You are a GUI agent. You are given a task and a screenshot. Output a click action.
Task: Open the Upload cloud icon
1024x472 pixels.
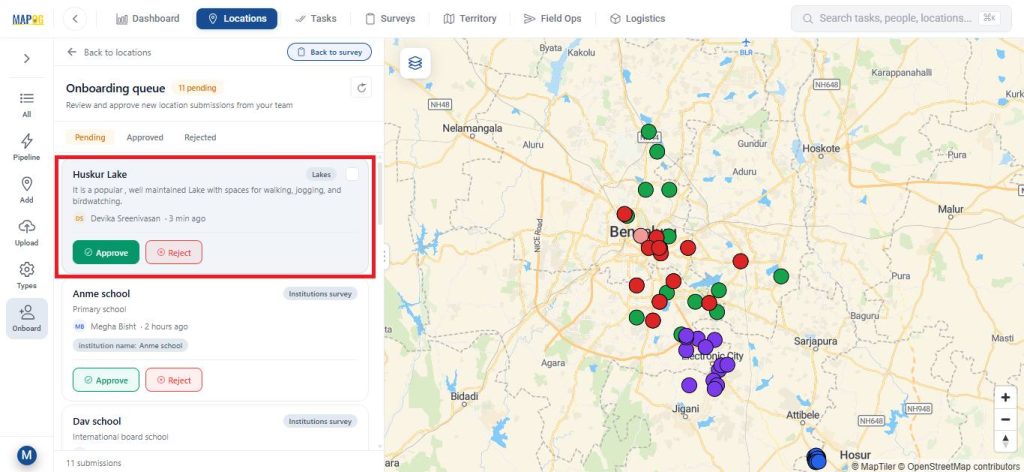pyautogui.click(x=27, y=232)
